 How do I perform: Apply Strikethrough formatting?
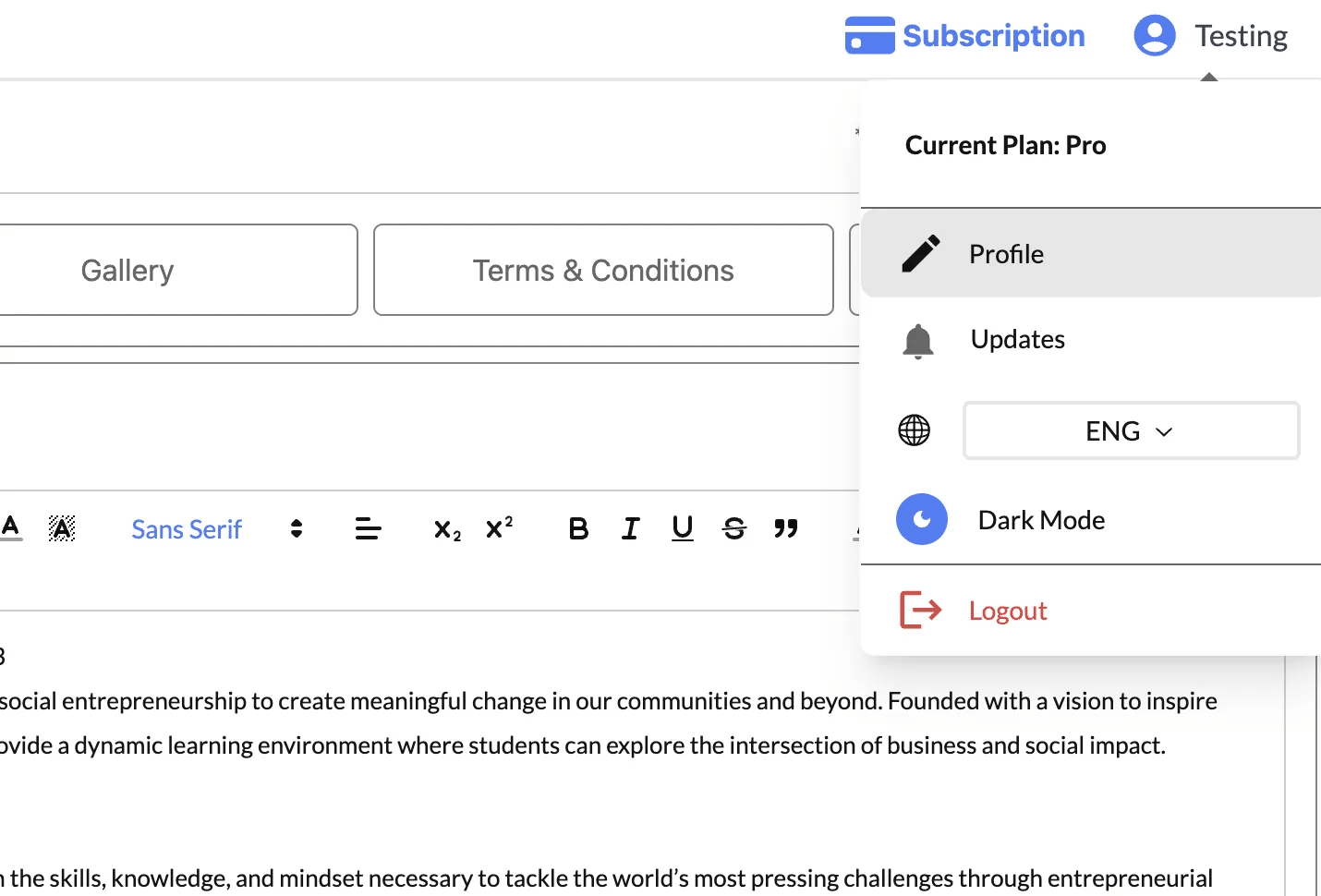(734, 528)
